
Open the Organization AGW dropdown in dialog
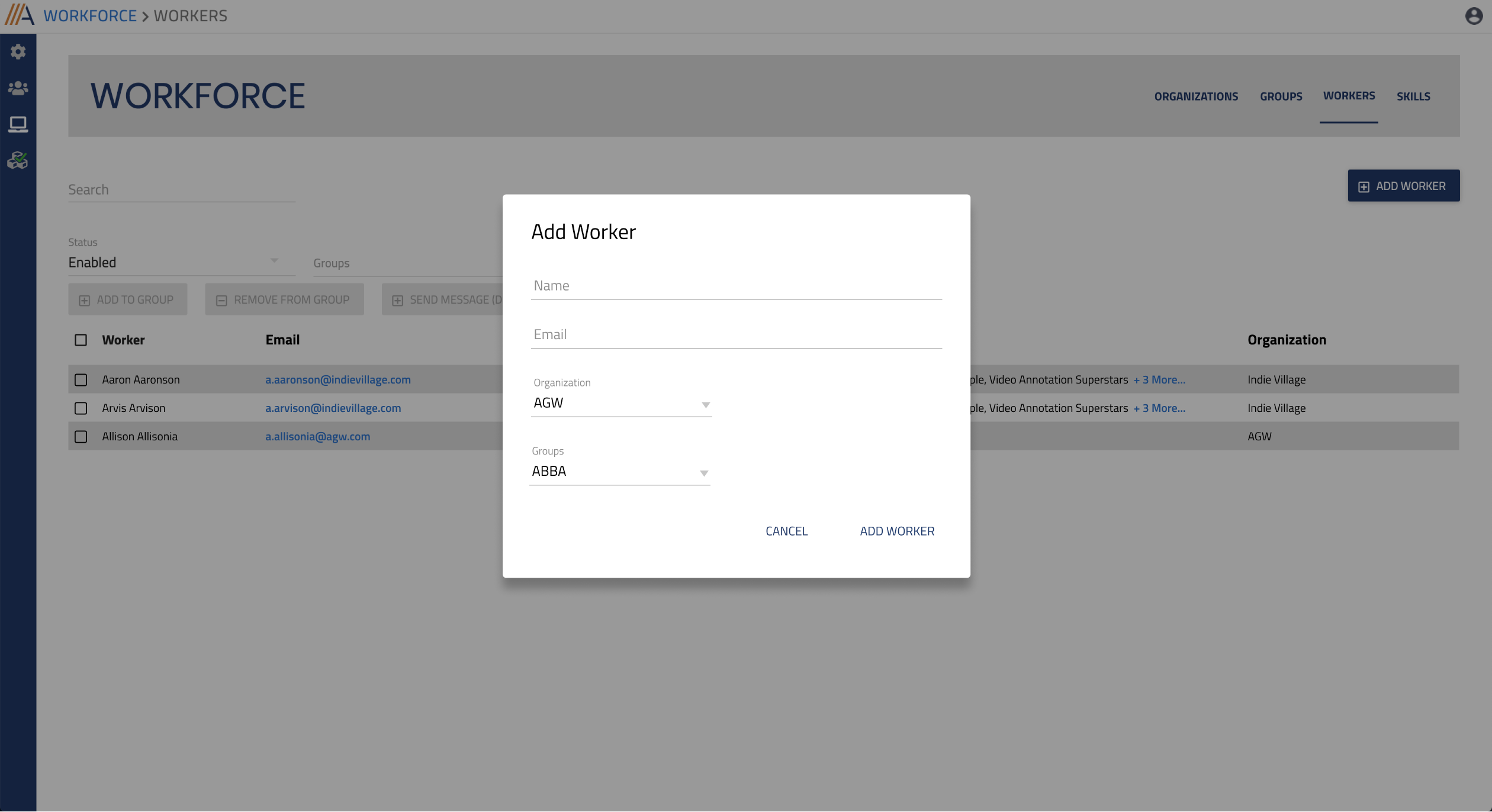(621, 403)
